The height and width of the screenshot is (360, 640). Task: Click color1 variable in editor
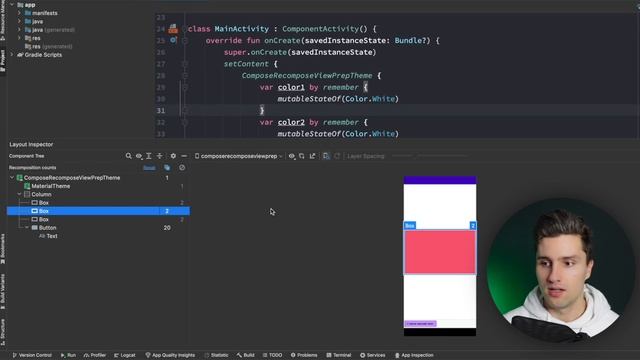tap(291, 87)
